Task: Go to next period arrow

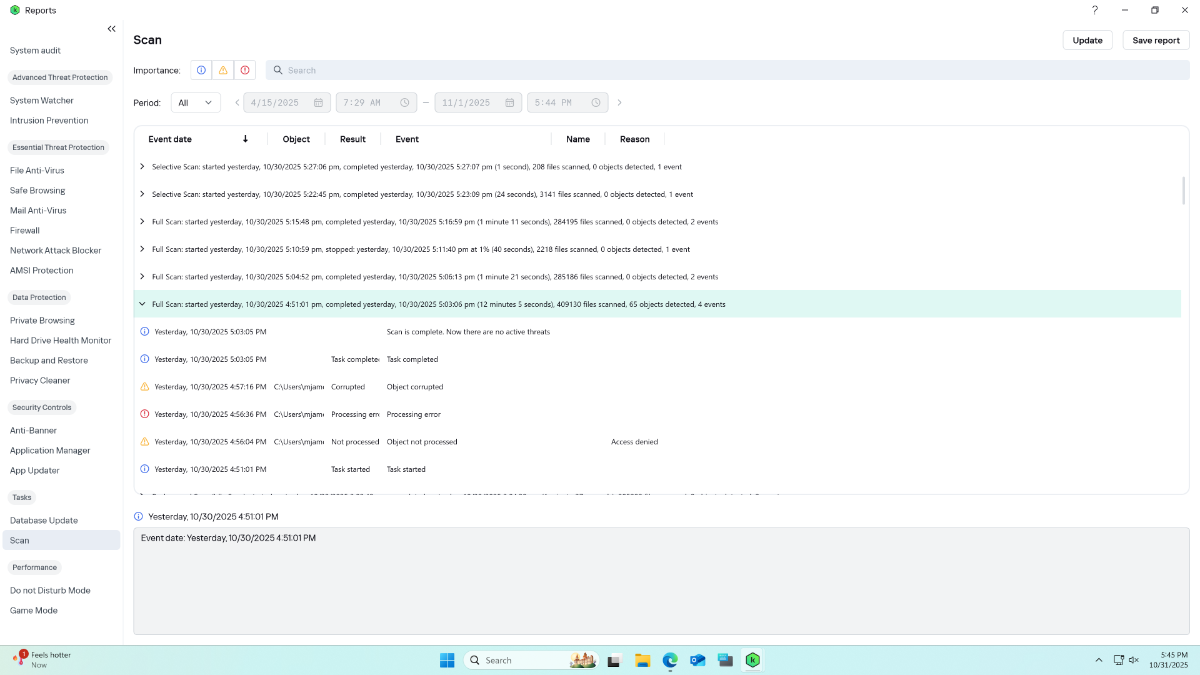Action: 619,102
